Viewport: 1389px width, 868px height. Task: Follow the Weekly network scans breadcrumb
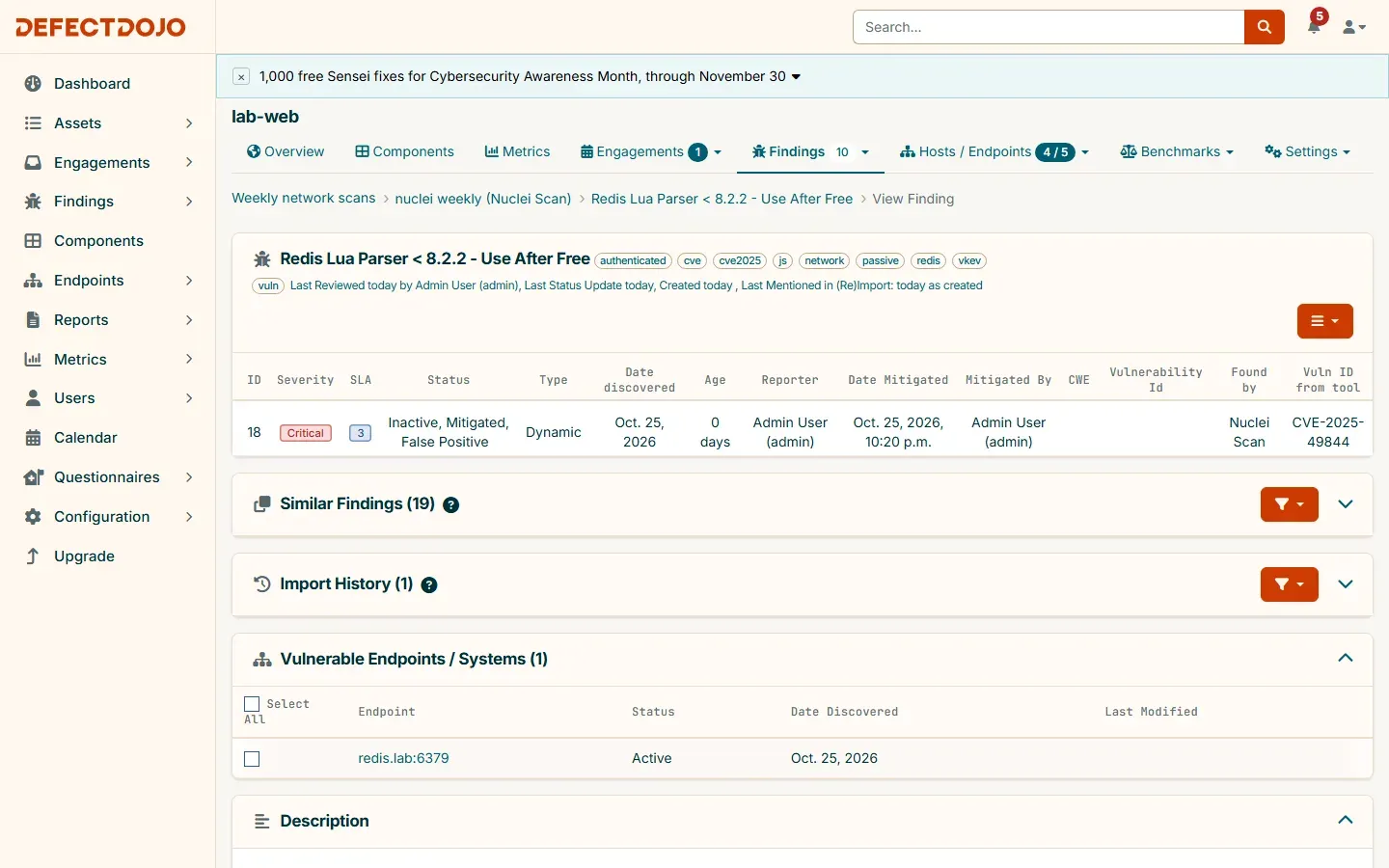304,199
